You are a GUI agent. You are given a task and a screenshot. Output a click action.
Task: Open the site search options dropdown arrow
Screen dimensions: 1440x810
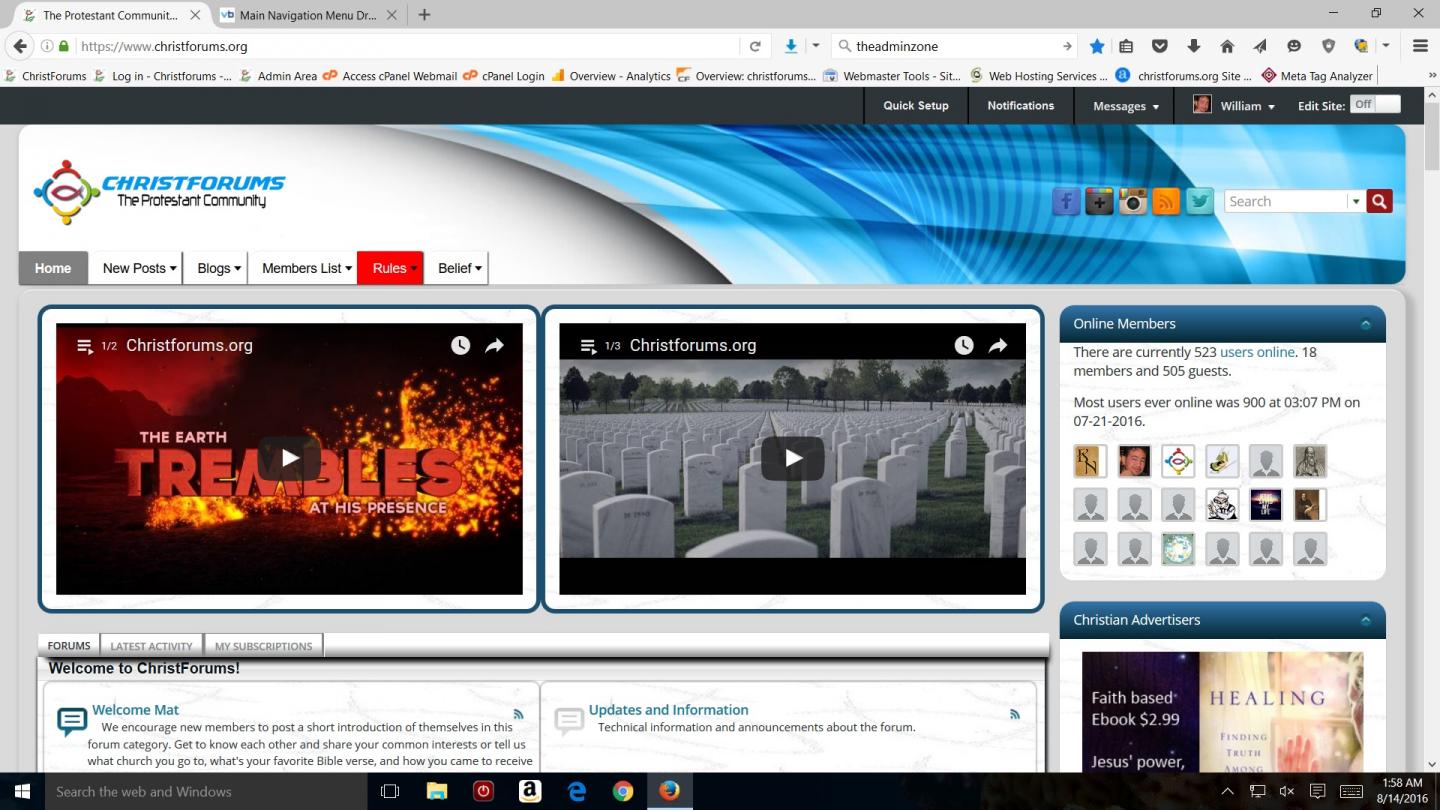pyautogui.click(x=1356, y=201)
